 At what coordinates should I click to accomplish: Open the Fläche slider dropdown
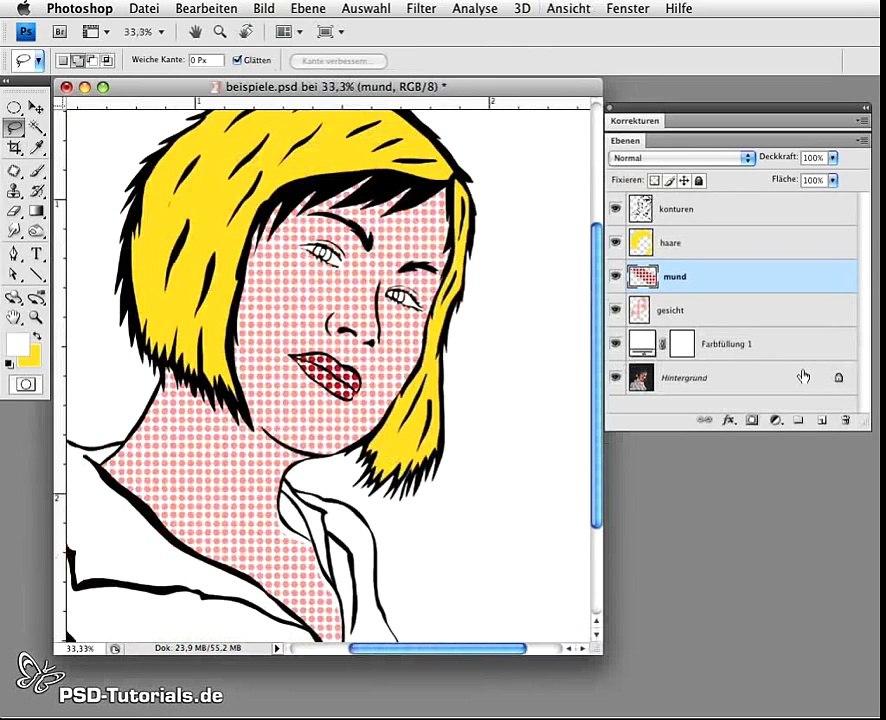pyautogui.click(x=833, y=180)
